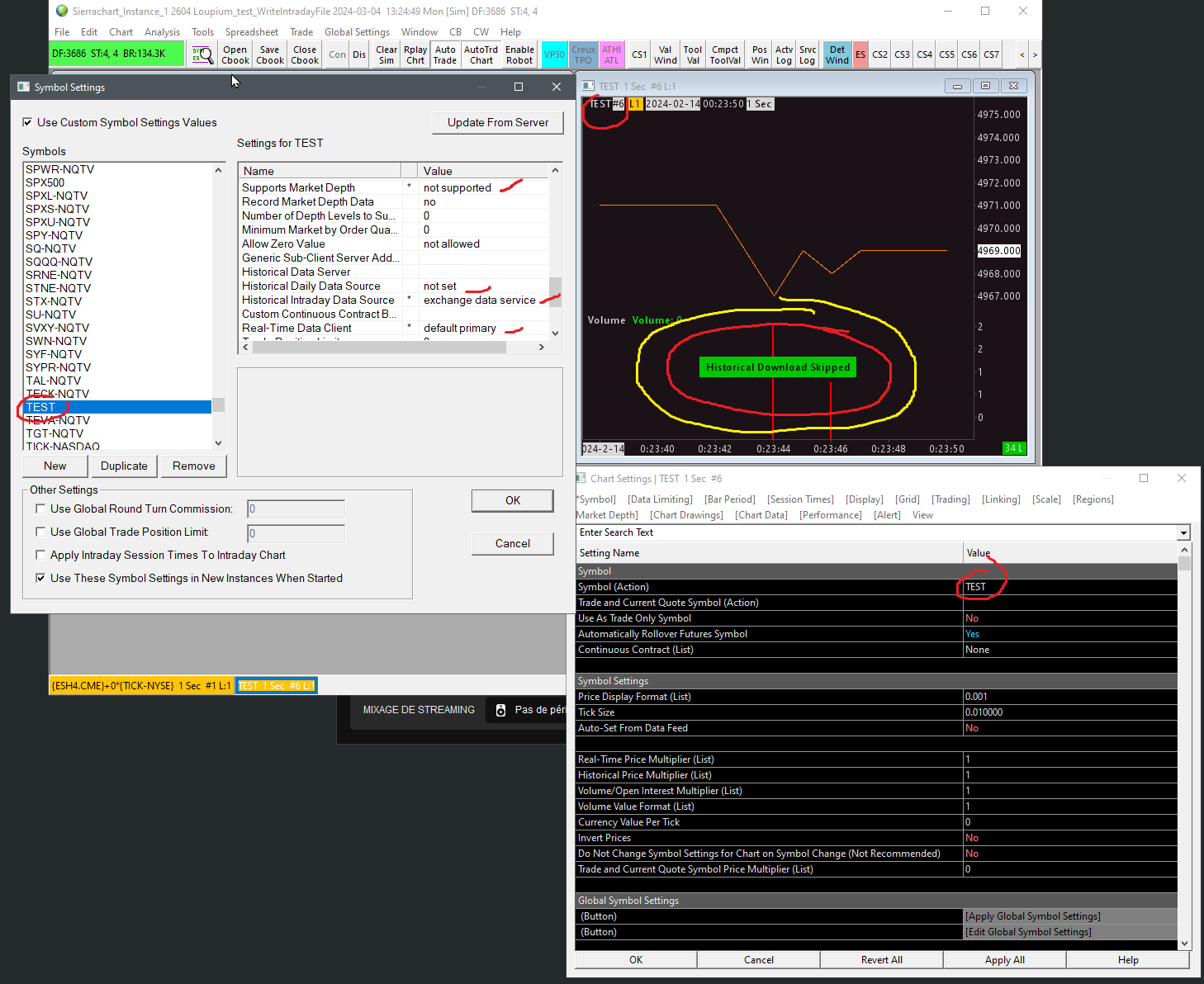
Task: Enable Use Global Round Turn Commission
Action: (x=40, y=509)
